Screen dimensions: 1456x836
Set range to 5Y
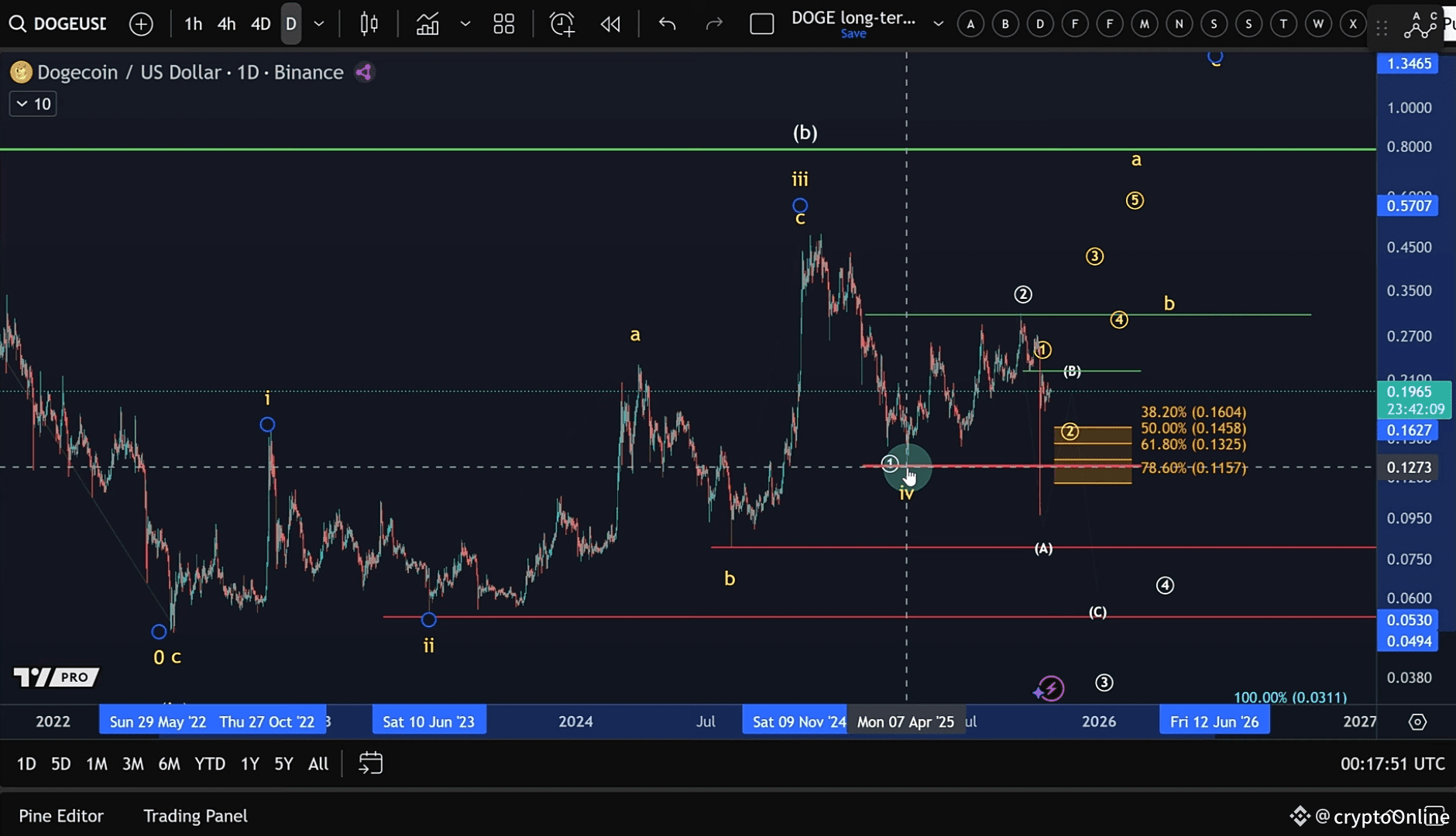click(x=283, y=764)
